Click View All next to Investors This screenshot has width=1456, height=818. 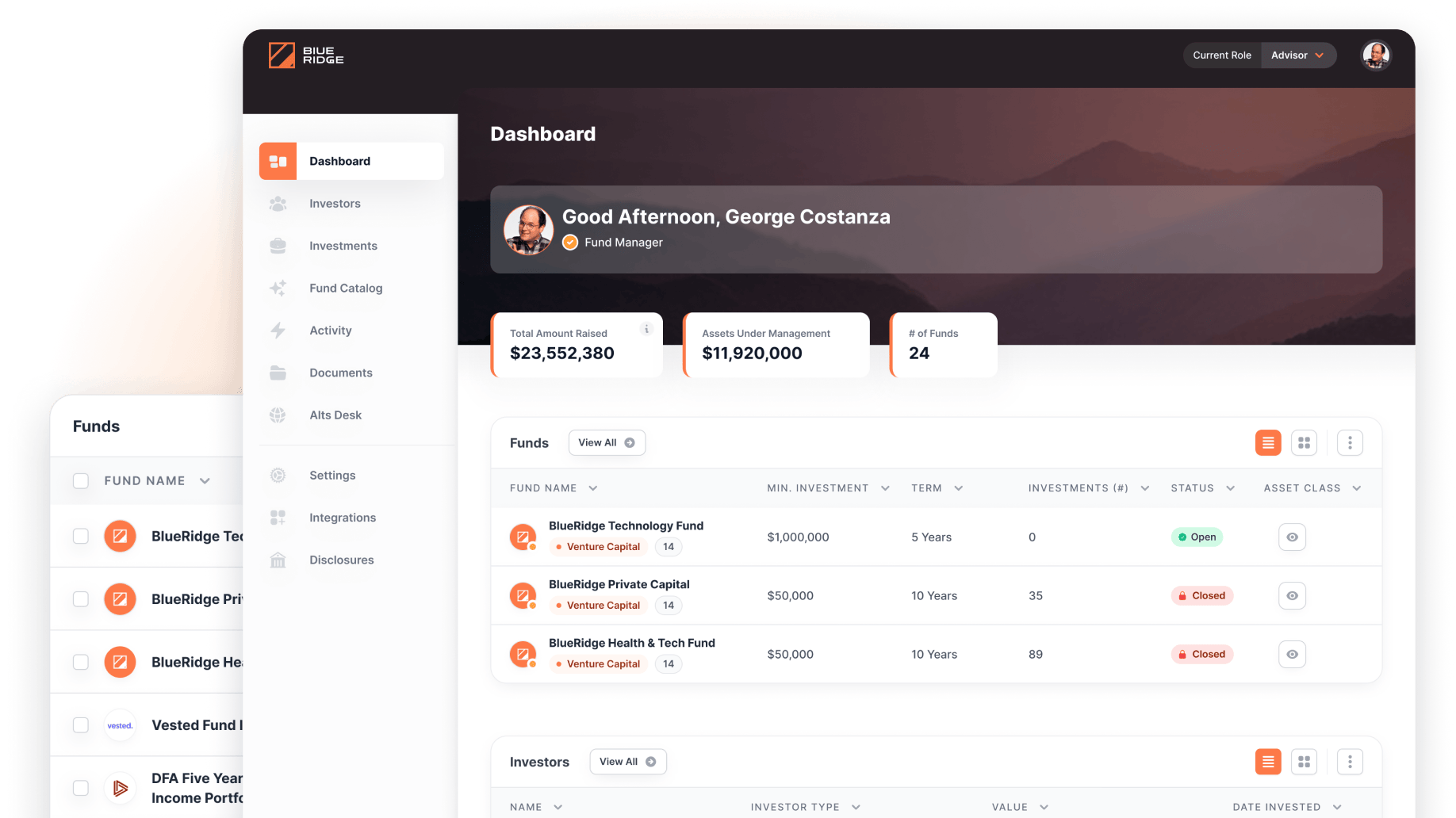pyautogui.click(x=627, y=762)
